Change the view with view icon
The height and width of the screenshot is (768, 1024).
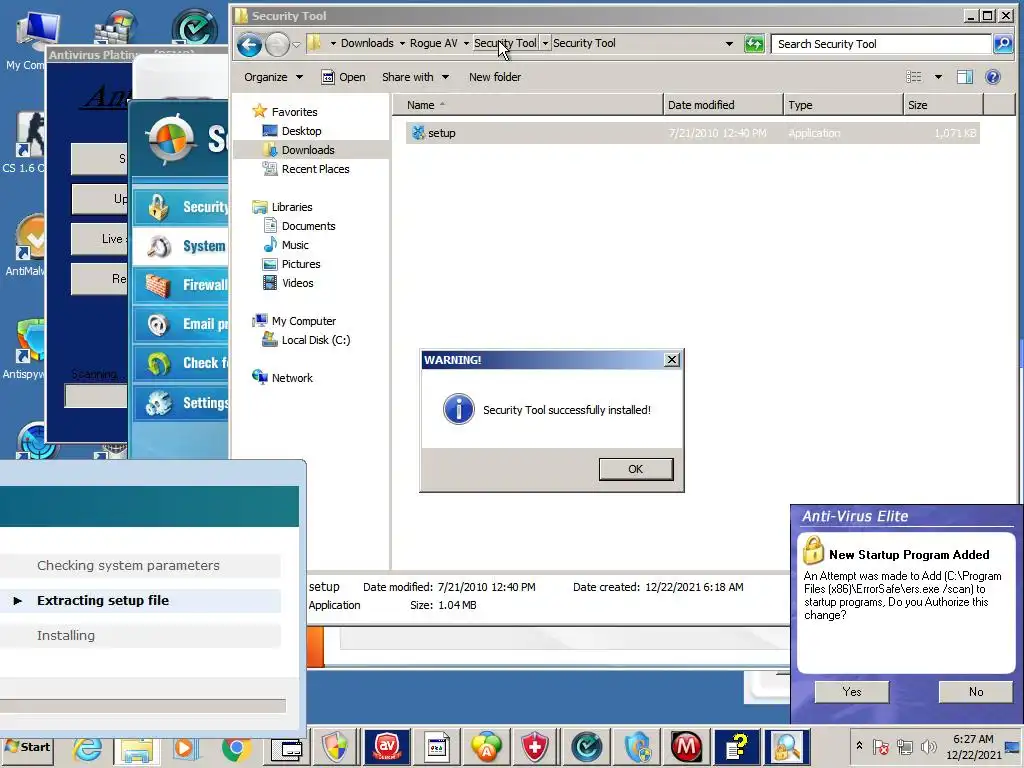(x=914, y=77)
